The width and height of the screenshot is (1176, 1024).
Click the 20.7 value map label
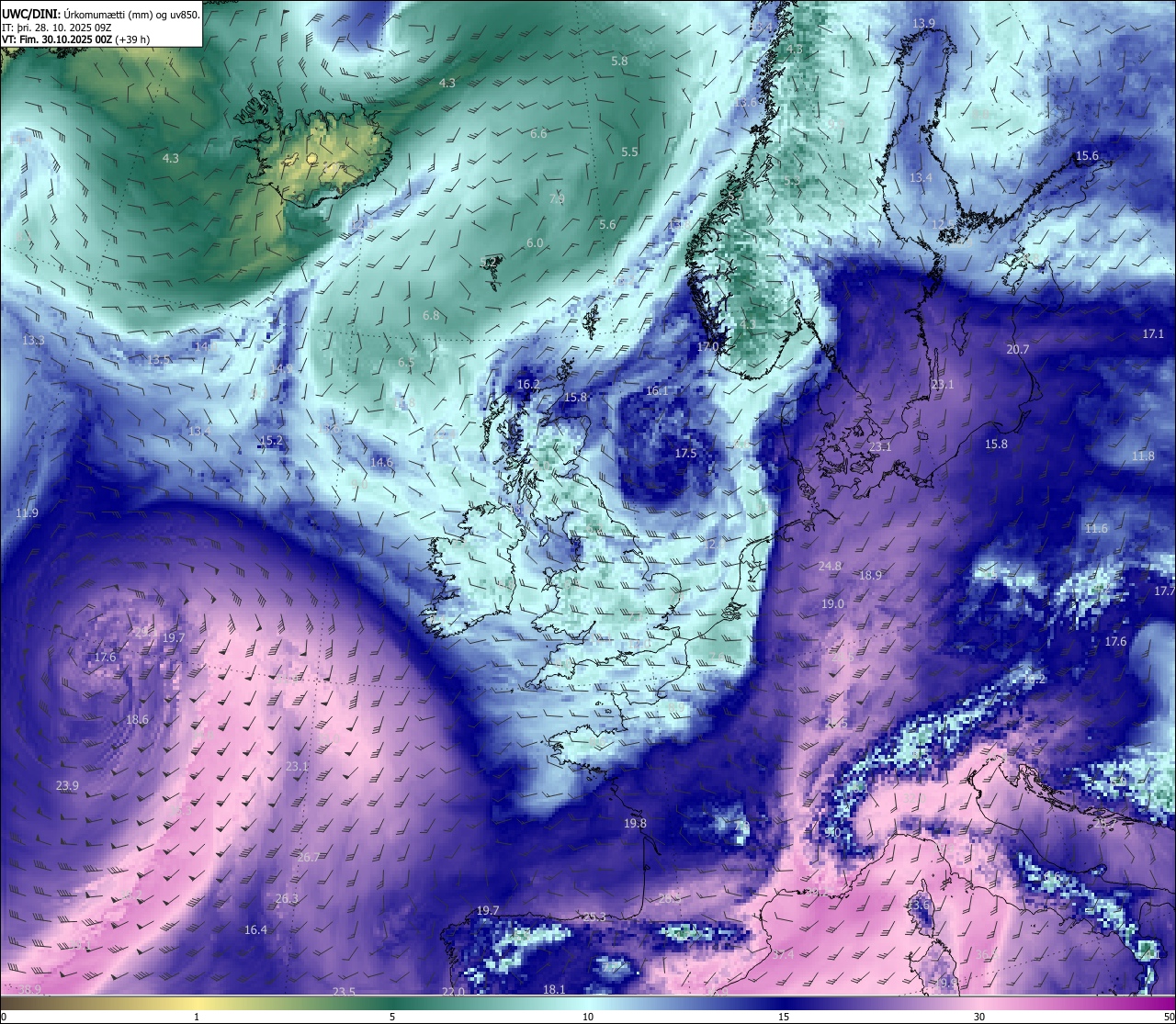[1017, 350]
